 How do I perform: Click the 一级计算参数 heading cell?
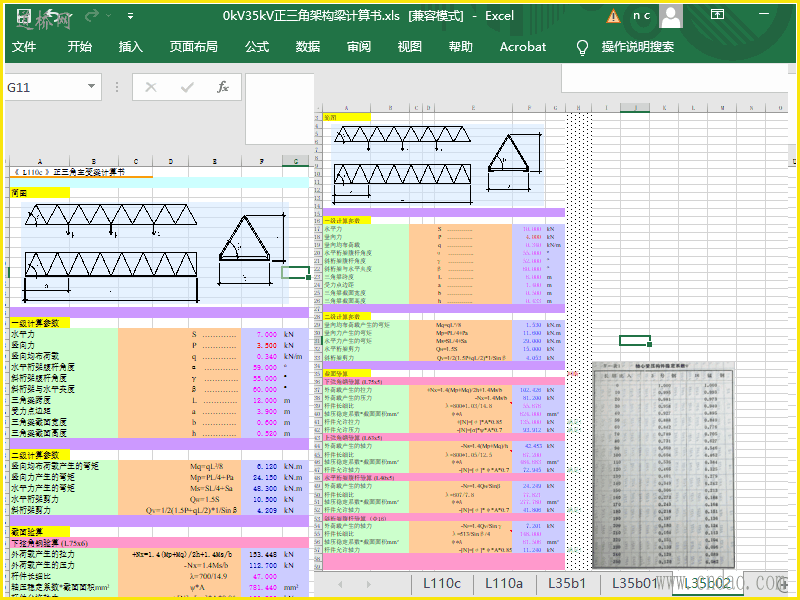point(39,323)
